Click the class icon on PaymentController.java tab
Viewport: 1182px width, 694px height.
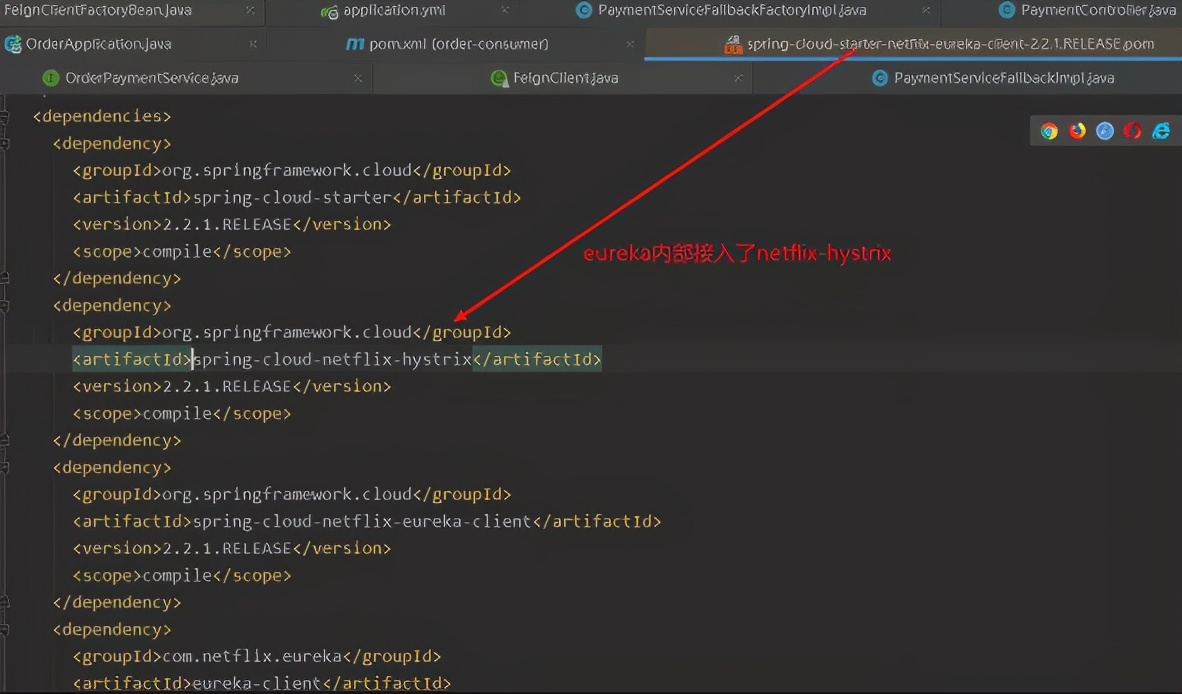tap(1006, 11)
